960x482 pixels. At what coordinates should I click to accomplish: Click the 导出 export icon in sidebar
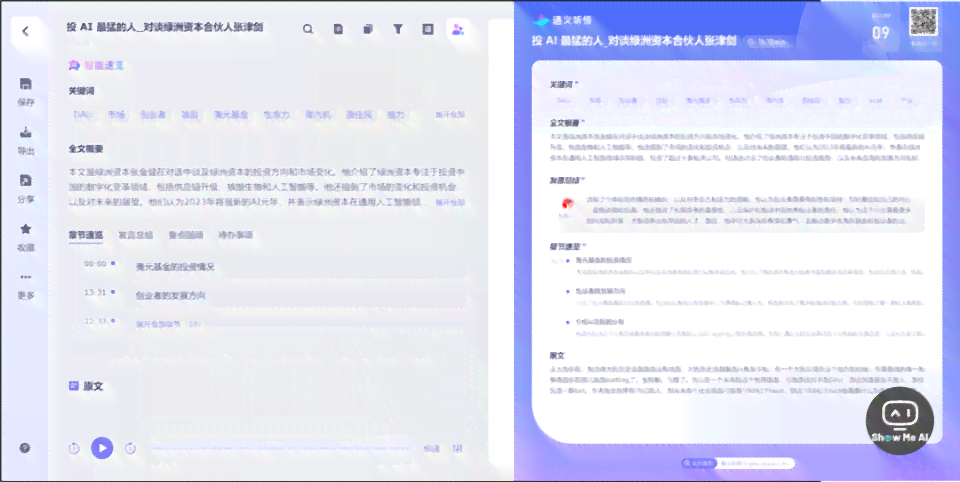pos(26,132)
